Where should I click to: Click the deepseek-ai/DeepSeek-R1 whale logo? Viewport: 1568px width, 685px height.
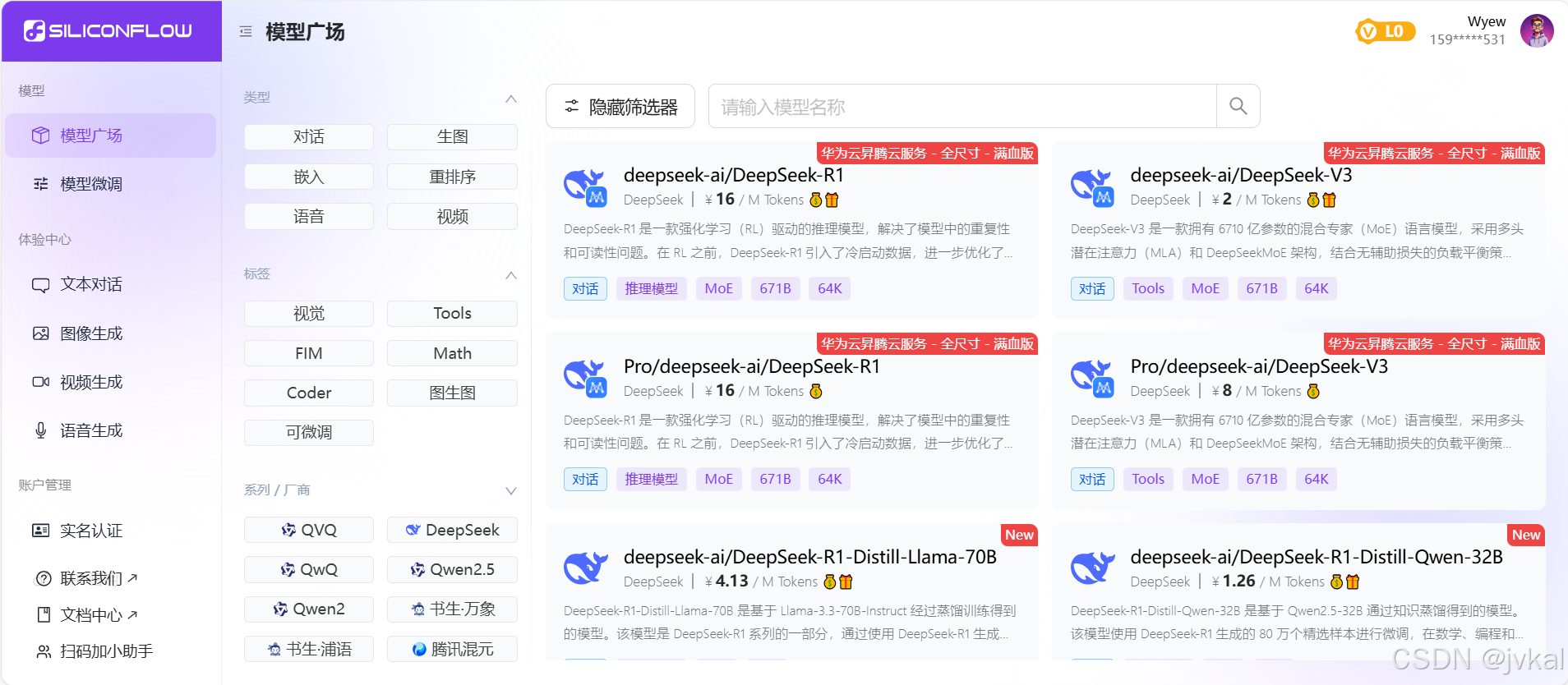(585, 186)
